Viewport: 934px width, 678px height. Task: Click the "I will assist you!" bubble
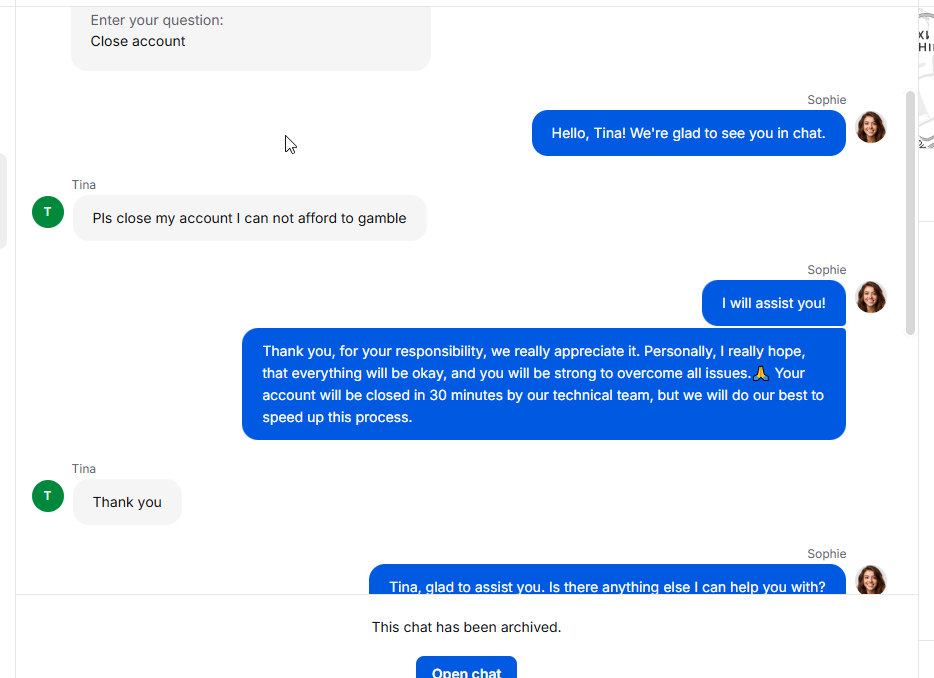(x=773, y=303)
